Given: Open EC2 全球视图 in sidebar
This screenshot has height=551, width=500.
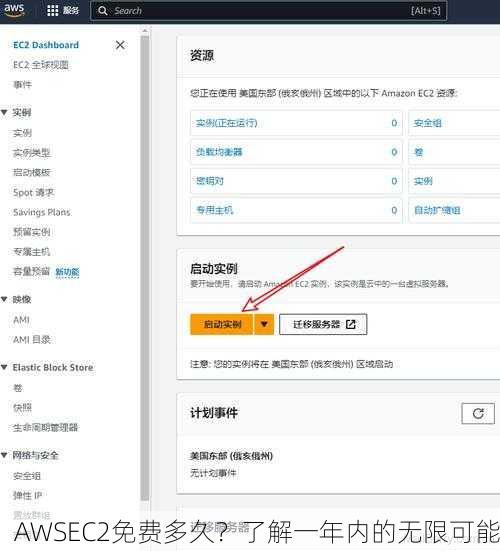Looking at the screenshot, I should point(41,65).
